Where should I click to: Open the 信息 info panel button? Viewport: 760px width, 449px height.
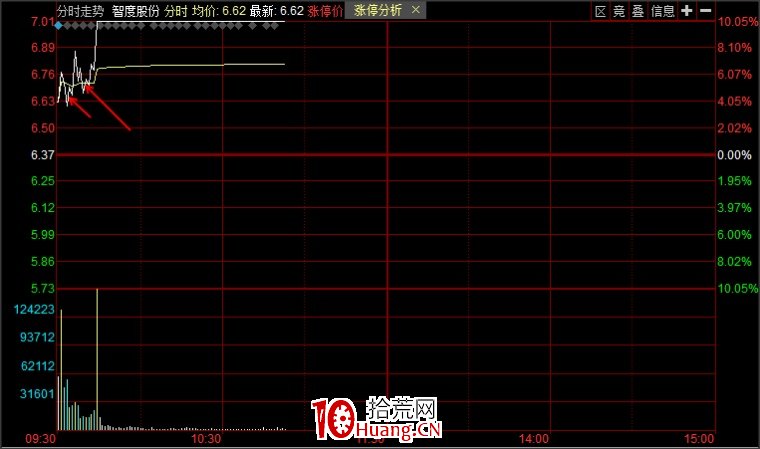(663, 11)
